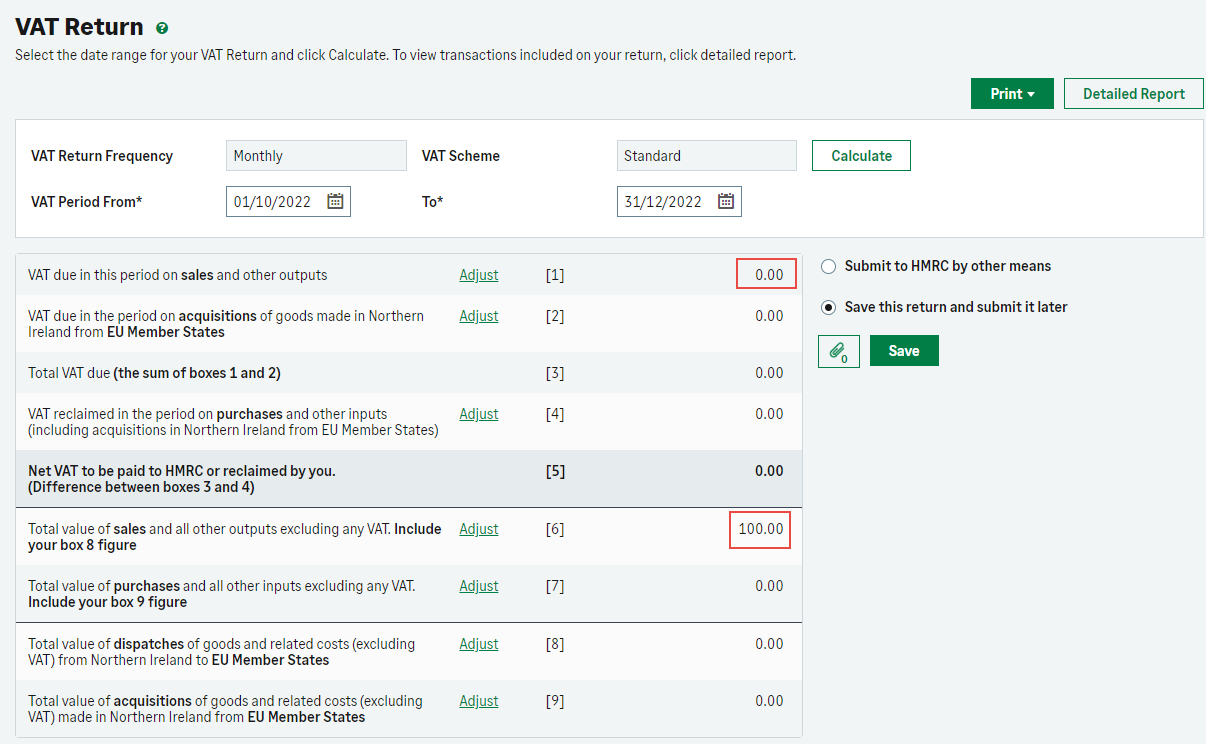Open the VAT Return Frequency field
Image resolution: width=1206 pixels, height=744 pixels.
[x=316, y=156]
